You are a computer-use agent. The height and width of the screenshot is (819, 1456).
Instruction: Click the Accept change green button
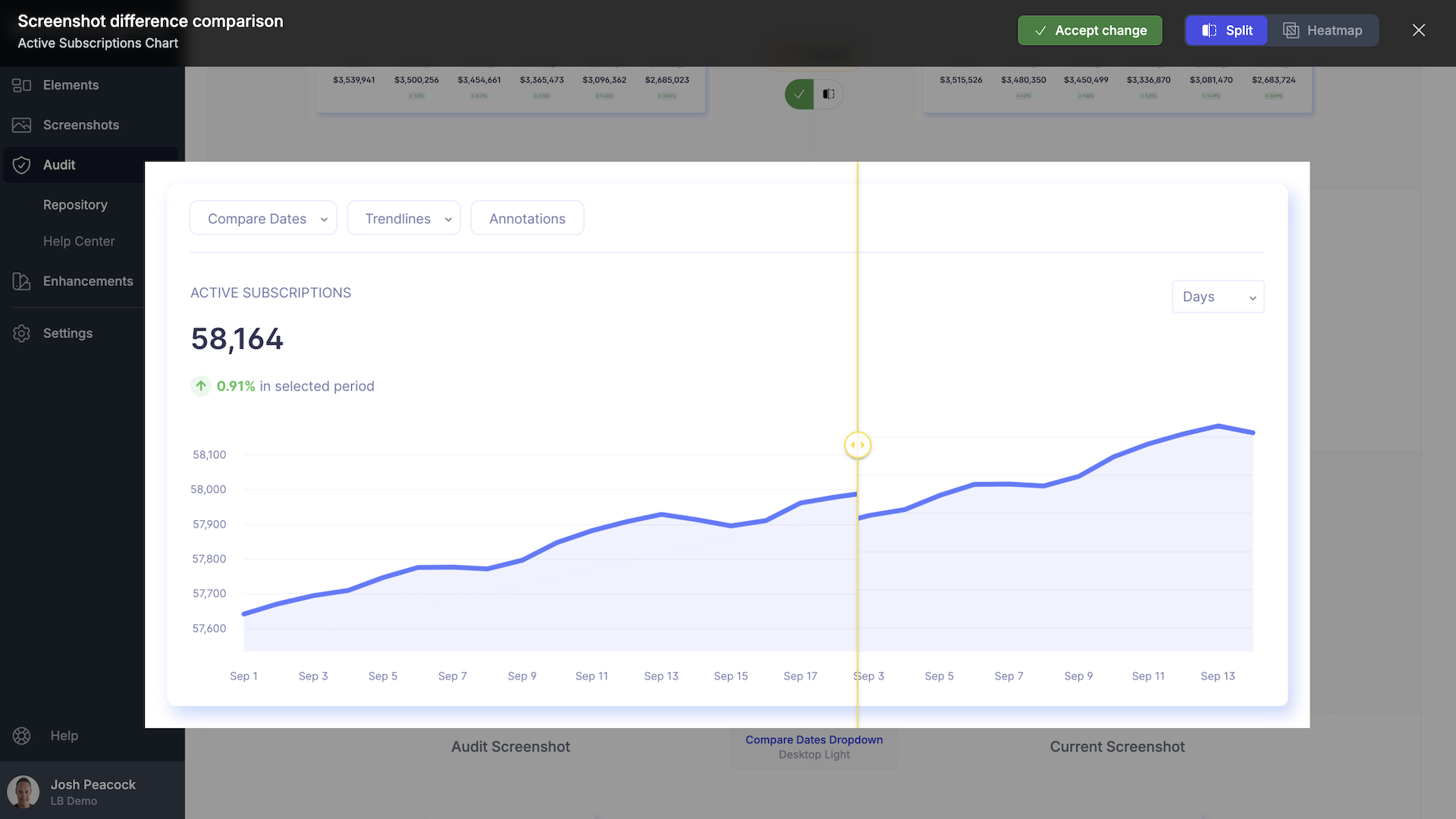pyautogui.click(x=1090, y=30)
